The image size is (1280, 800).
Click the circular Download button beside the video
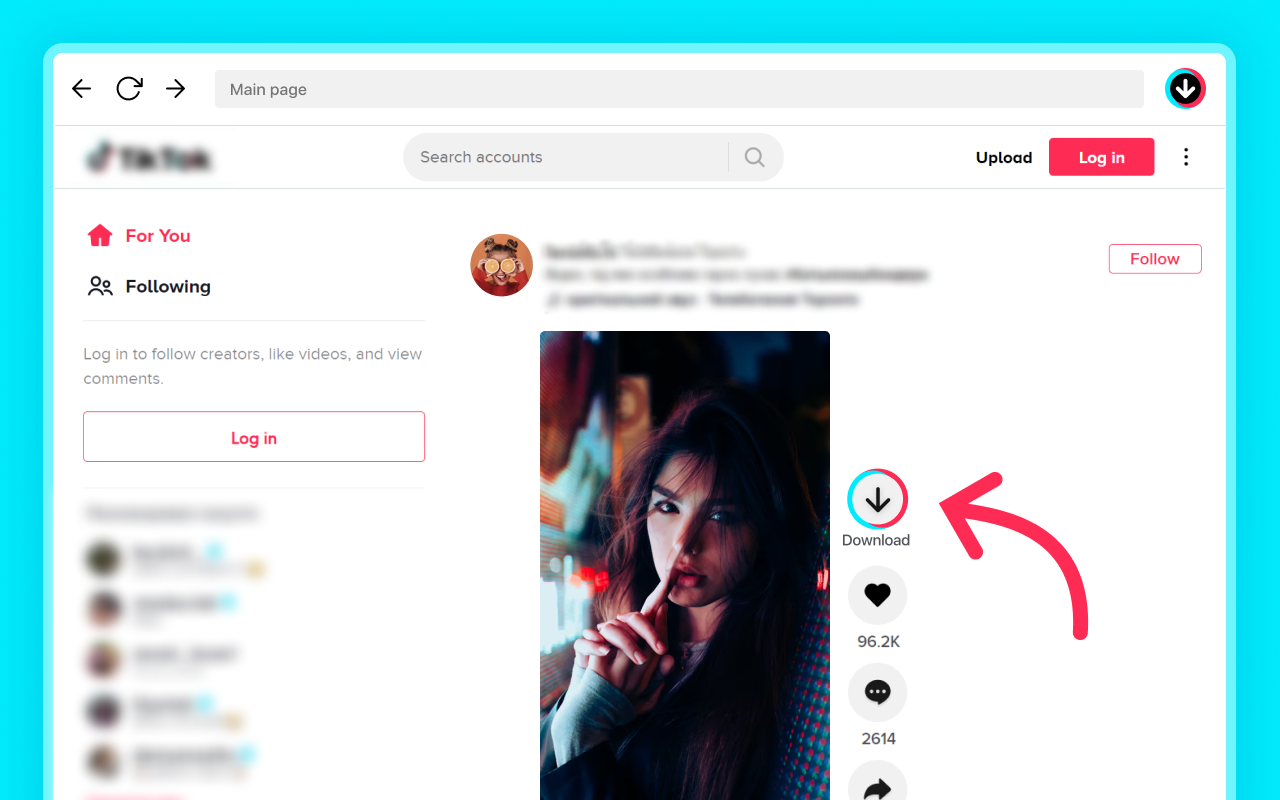coord(877,499)
